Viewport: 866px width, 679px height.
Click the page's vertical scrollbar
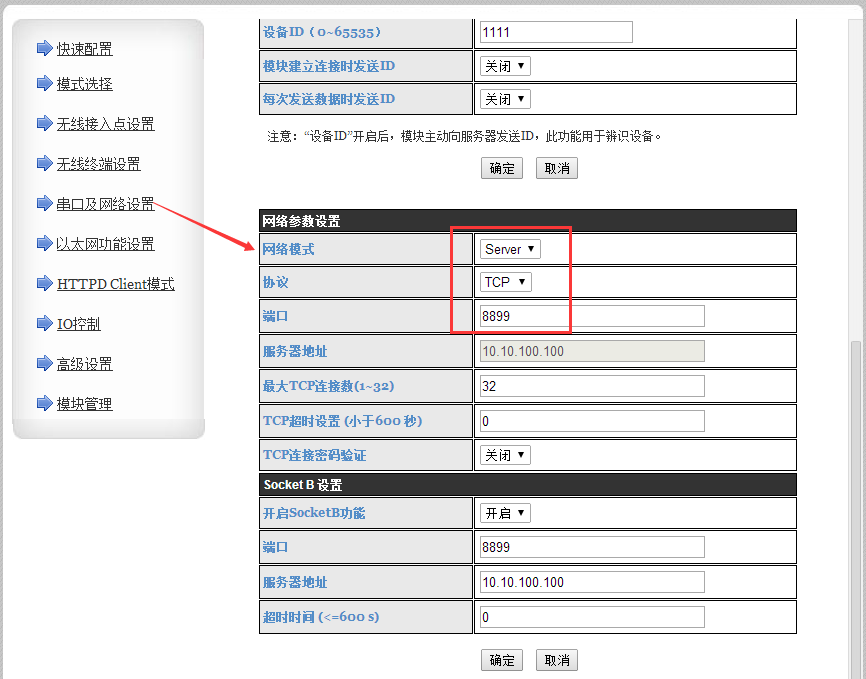[x=856, y=500]
